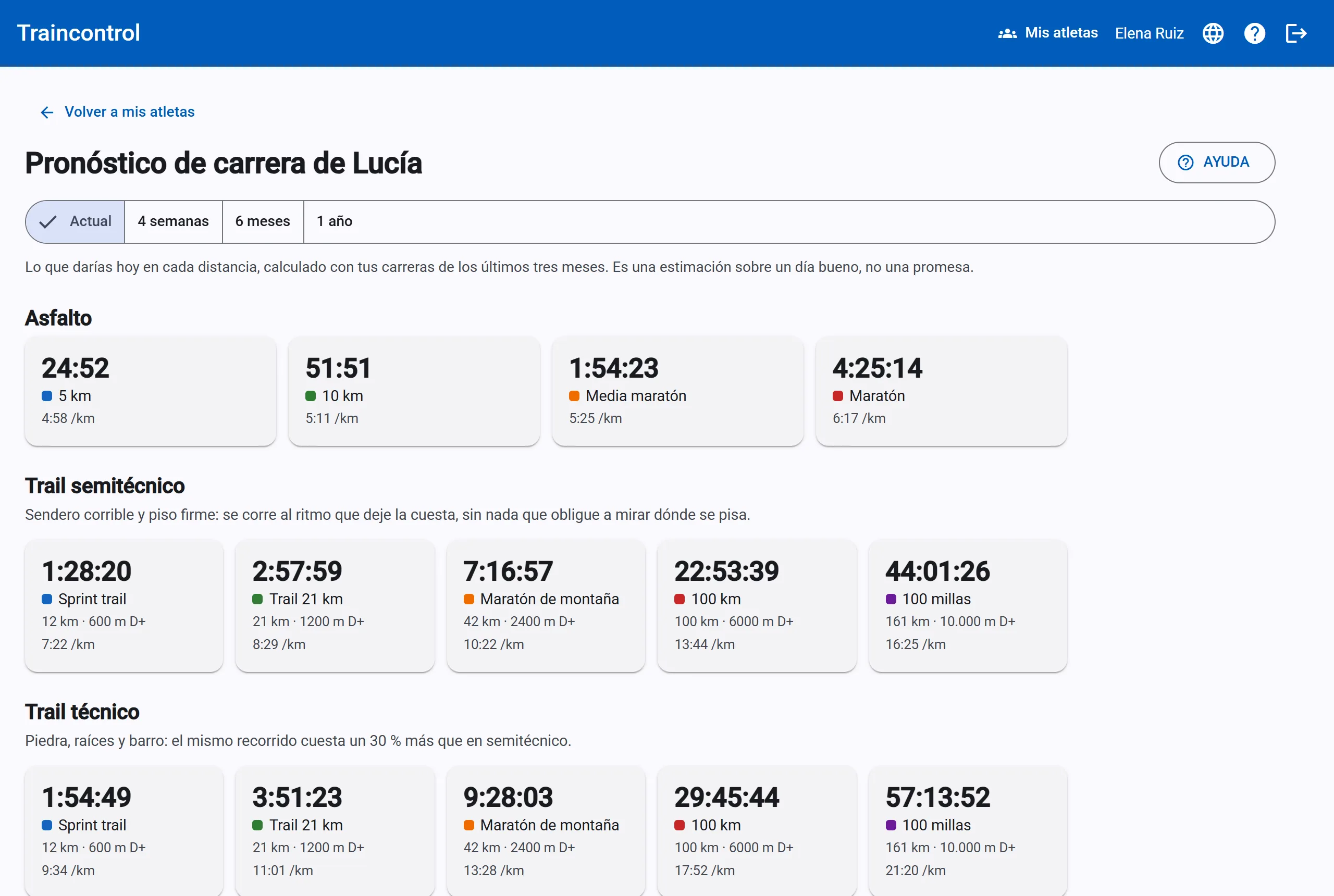Click the Mis atletas people icon
Viewport: 1334px width, 896px height.
pos(1007,34)
